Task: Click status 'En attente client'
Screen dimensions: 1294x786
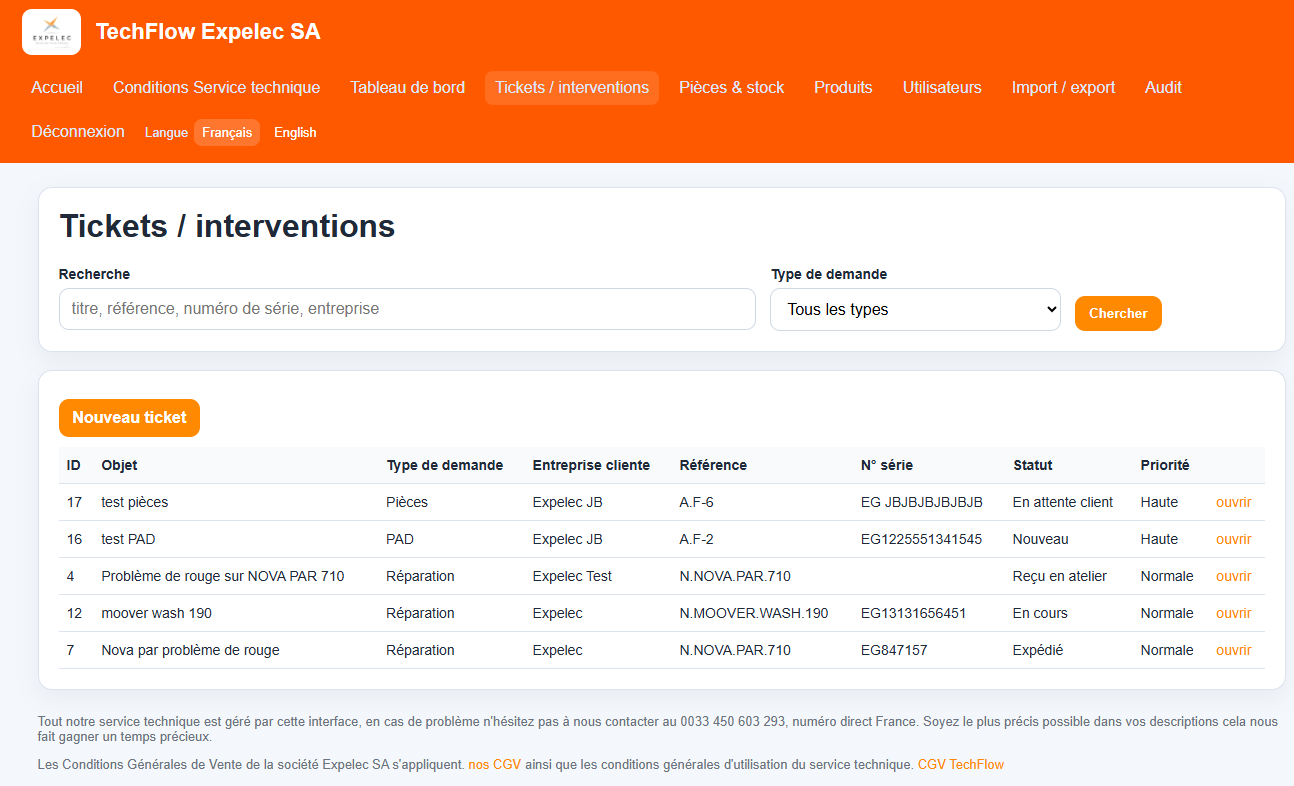Action: 1063,502
